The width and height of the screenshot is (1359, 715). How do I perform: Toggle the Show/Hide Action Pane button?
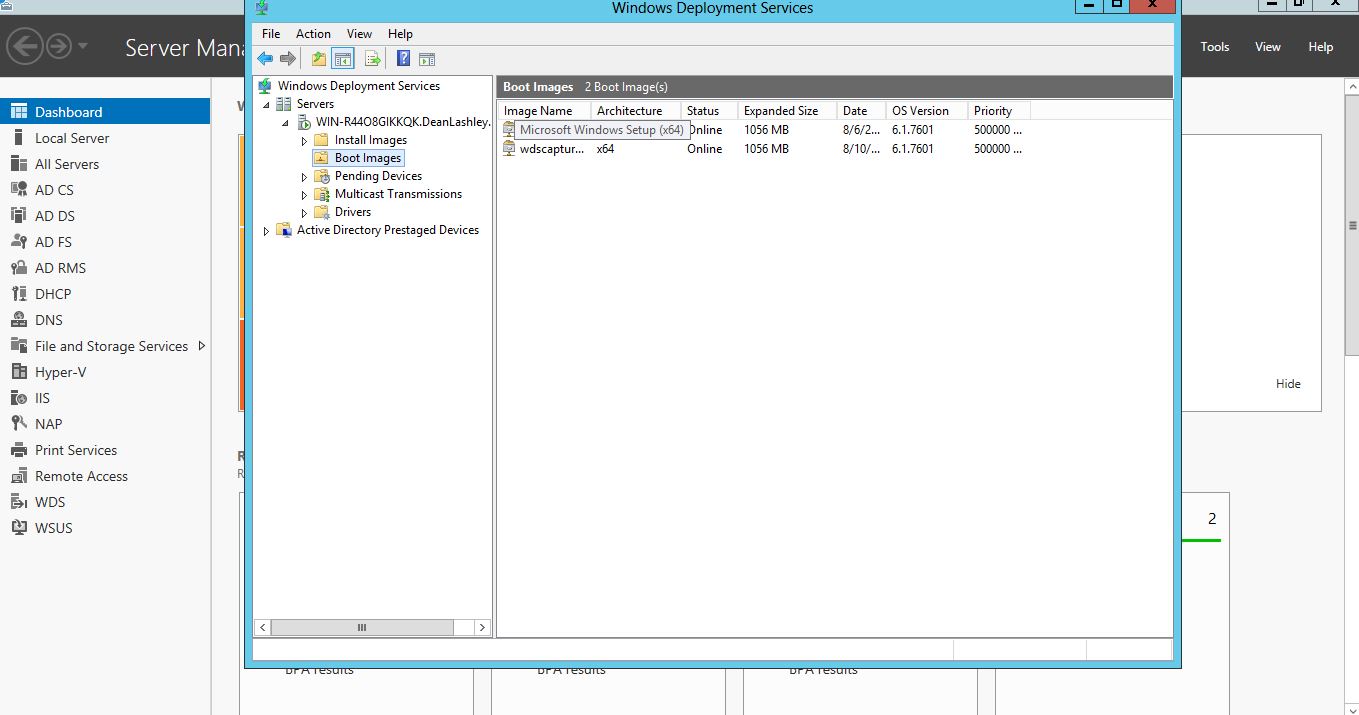[x=427, y=59]
